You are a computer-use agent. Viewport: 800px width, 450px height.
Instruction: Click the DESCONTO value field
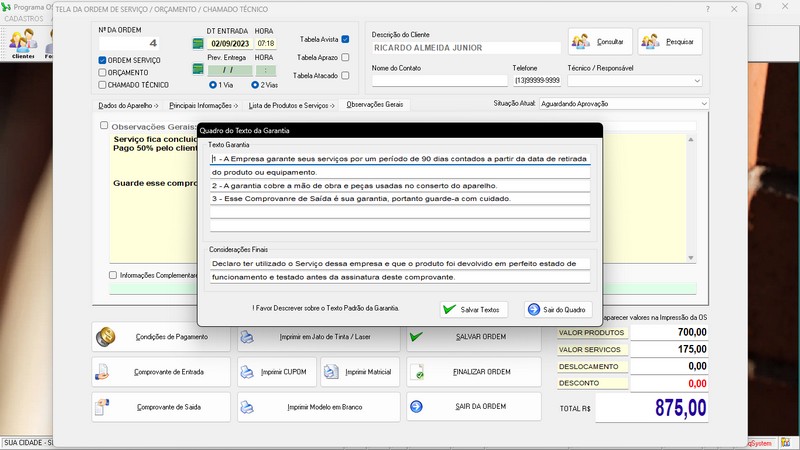[669, 384]
